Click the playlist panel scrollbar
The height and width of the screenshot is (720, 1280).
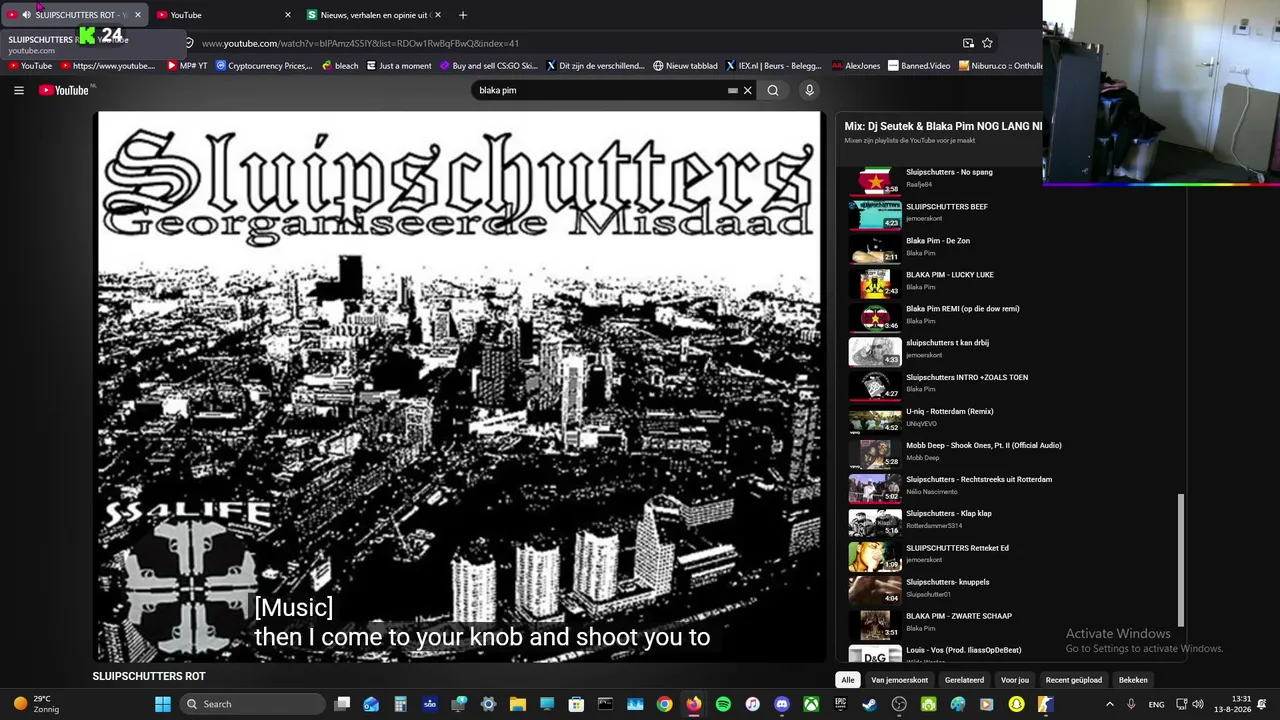[1180, 560]
